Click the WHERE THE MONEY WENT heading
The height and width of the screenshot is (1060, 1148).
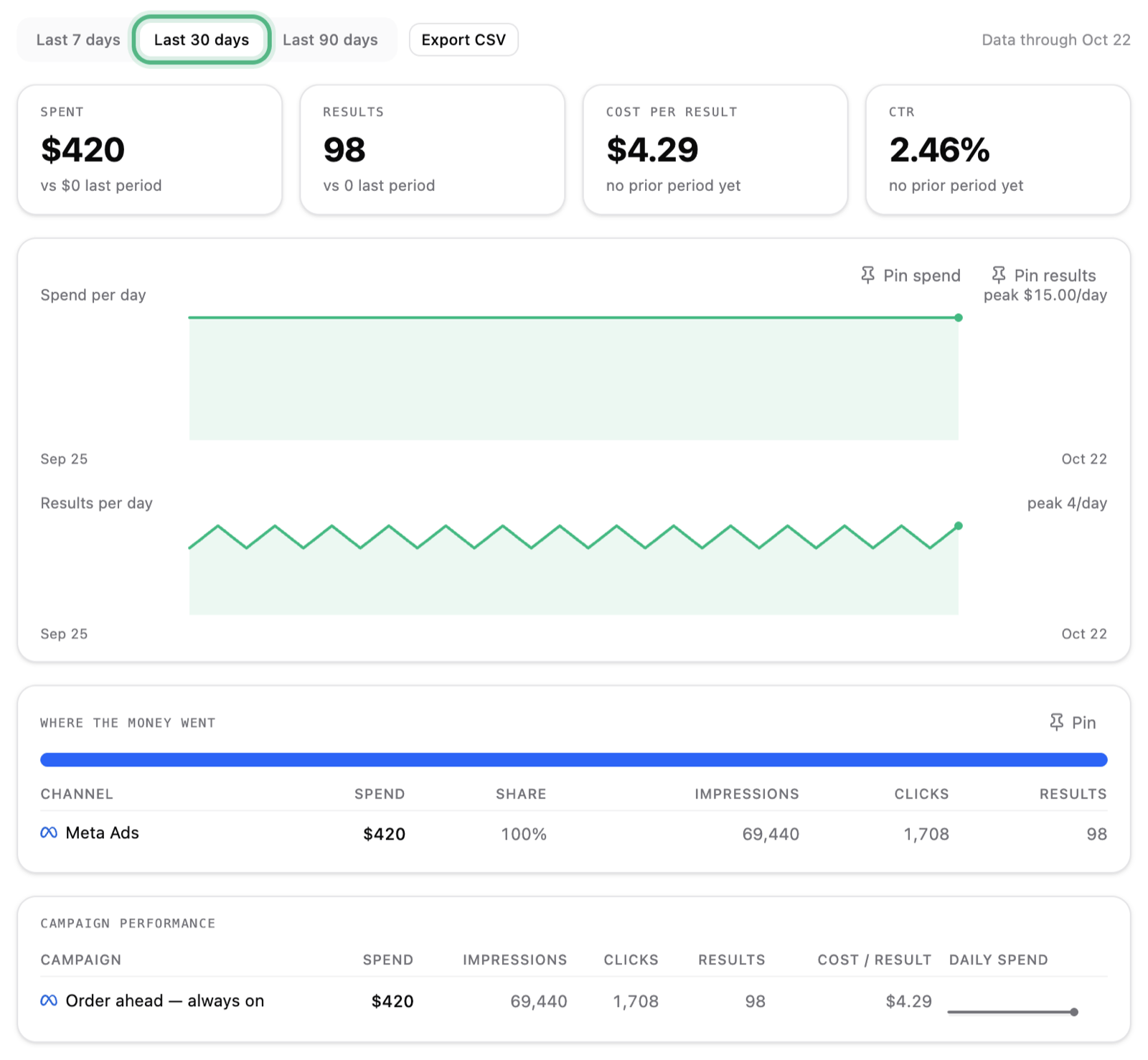128,723
